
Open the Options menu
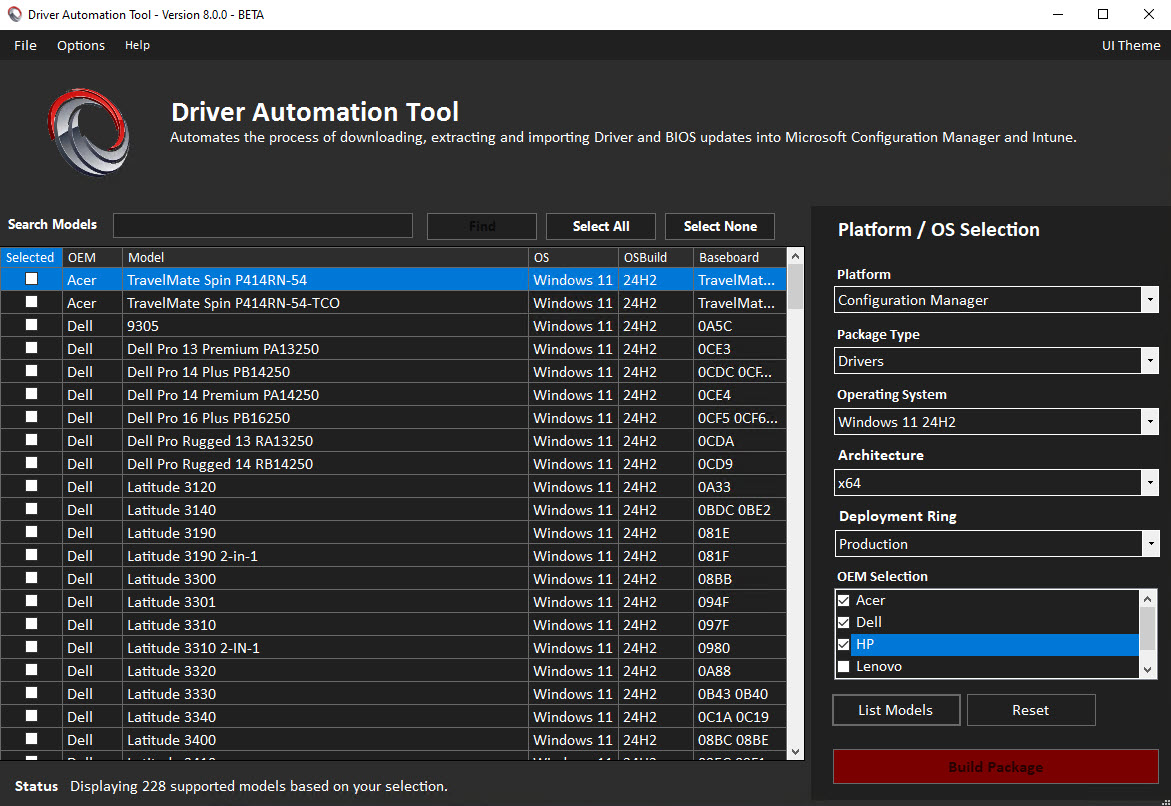[80, 45]
